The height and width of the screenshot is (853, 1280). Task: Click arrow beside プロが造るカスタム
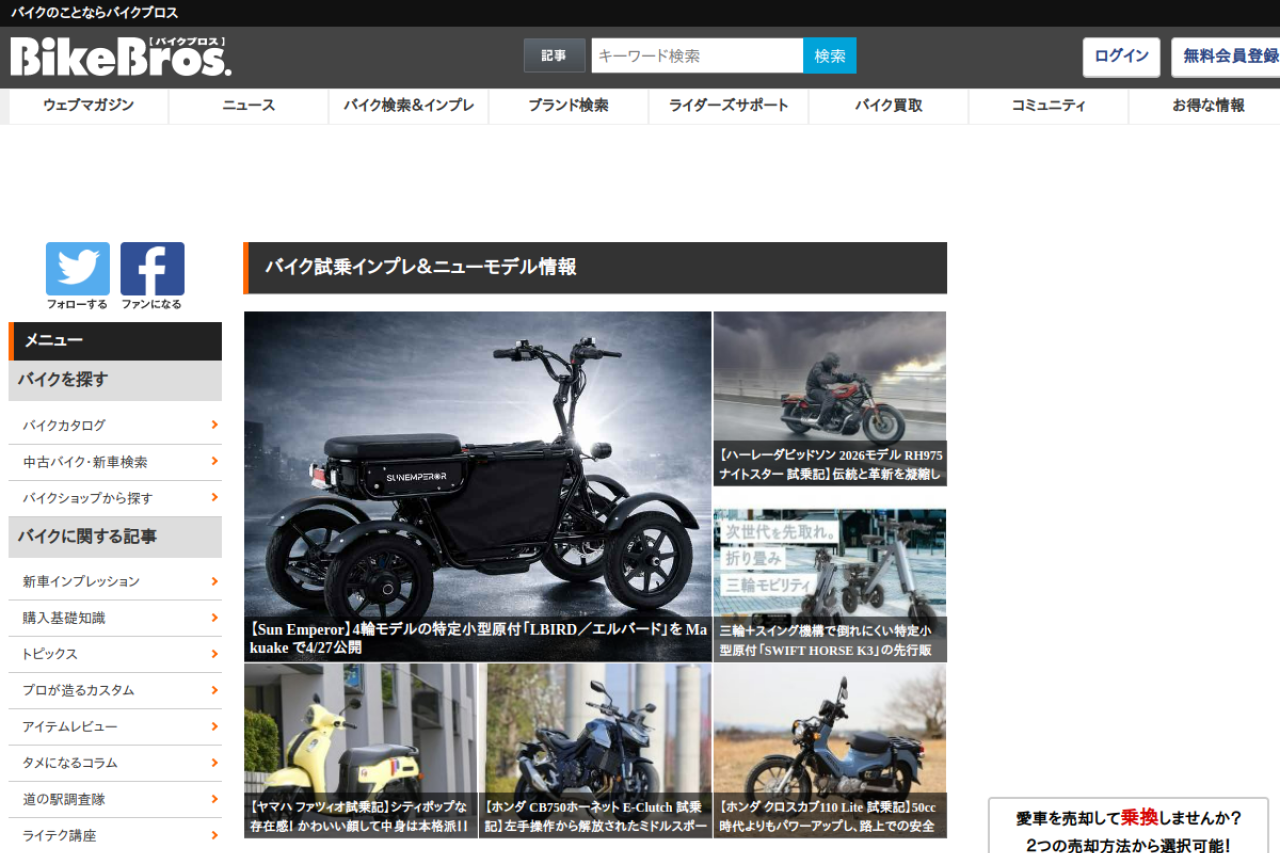tap(214, 690)
